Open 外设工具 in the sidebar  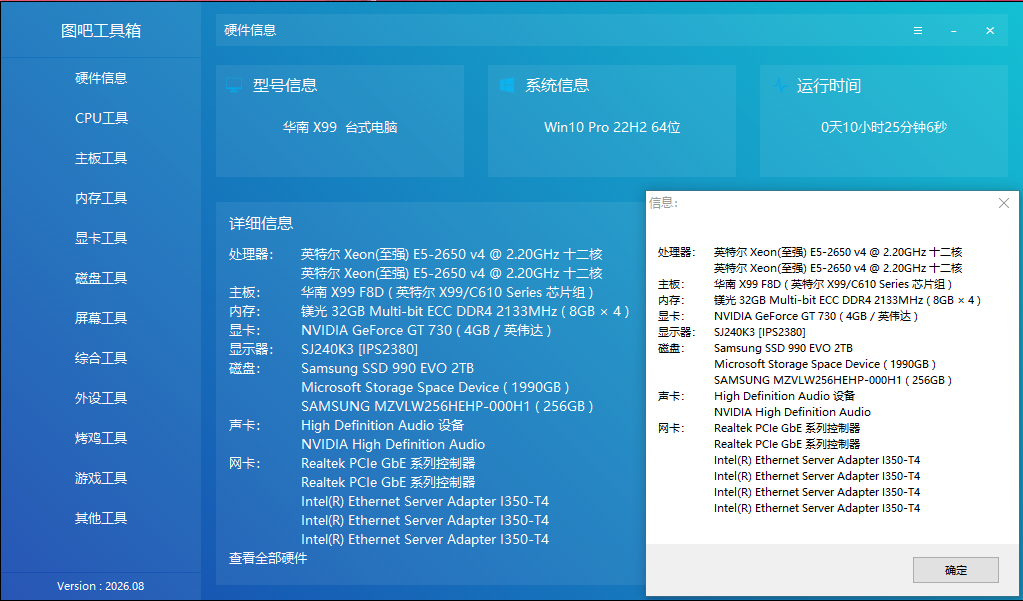101,398
